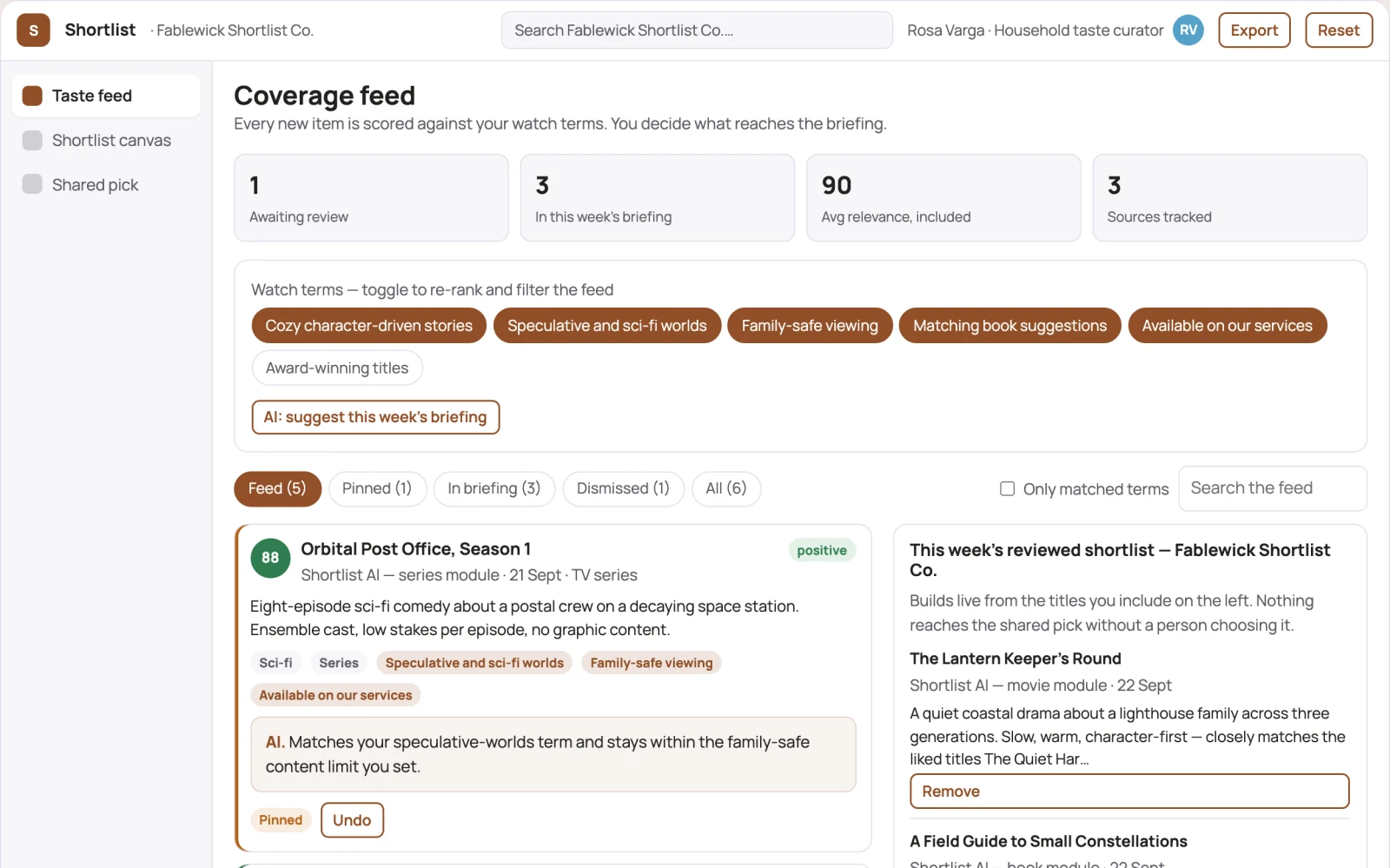Screen dimensions: 1390x868
Task: Click AI: suggest this week's briefing
Action: [375, 417]
